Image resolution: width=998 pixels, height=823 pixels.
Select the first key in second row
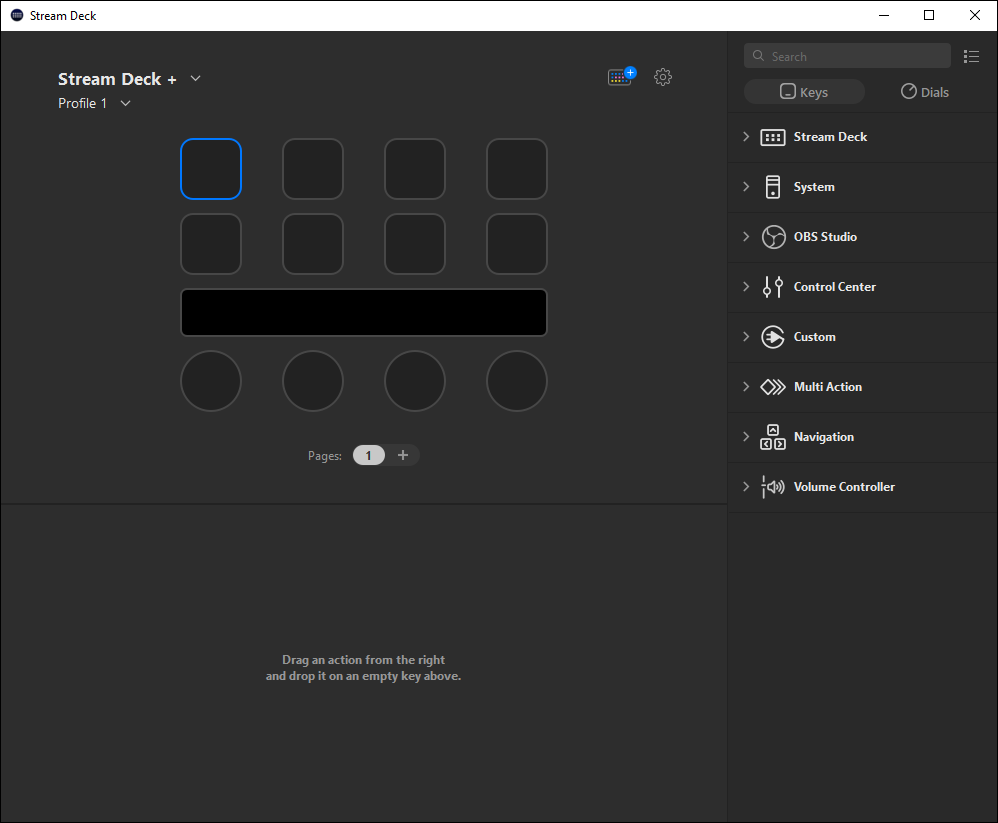pyautogui.click(x=211, y=244)
